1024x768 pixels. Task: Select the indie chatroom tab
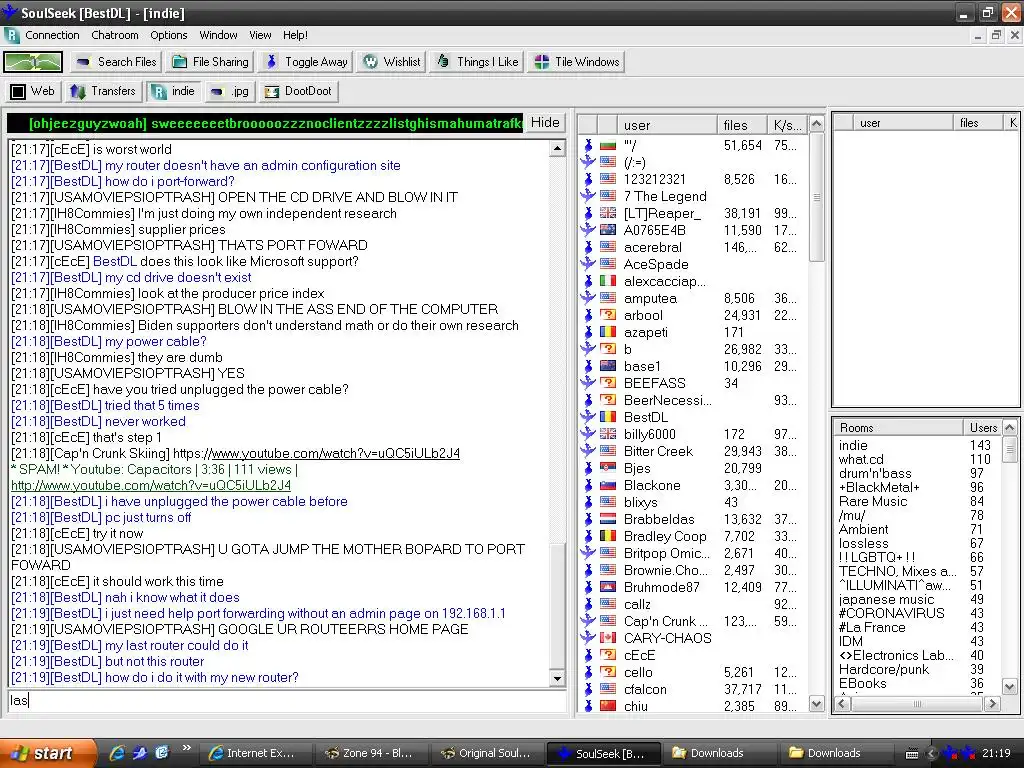[x=174, y=91]
